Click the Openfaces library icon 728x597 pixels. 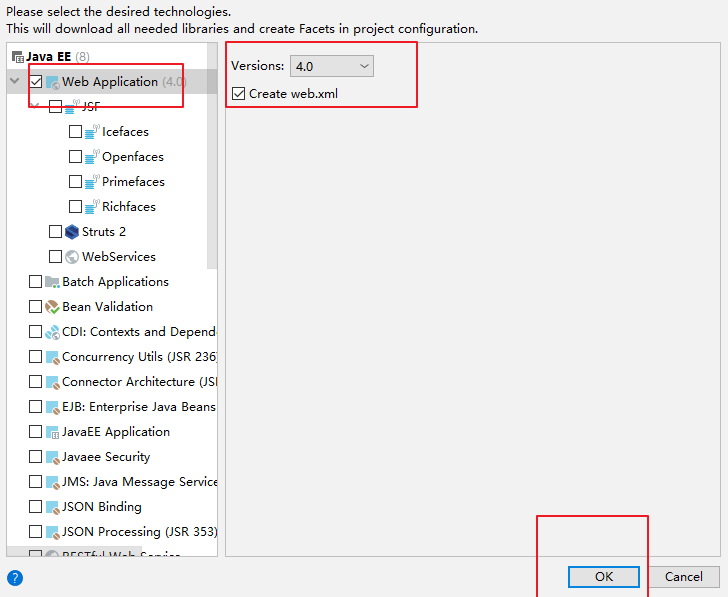tap(92, 157)
